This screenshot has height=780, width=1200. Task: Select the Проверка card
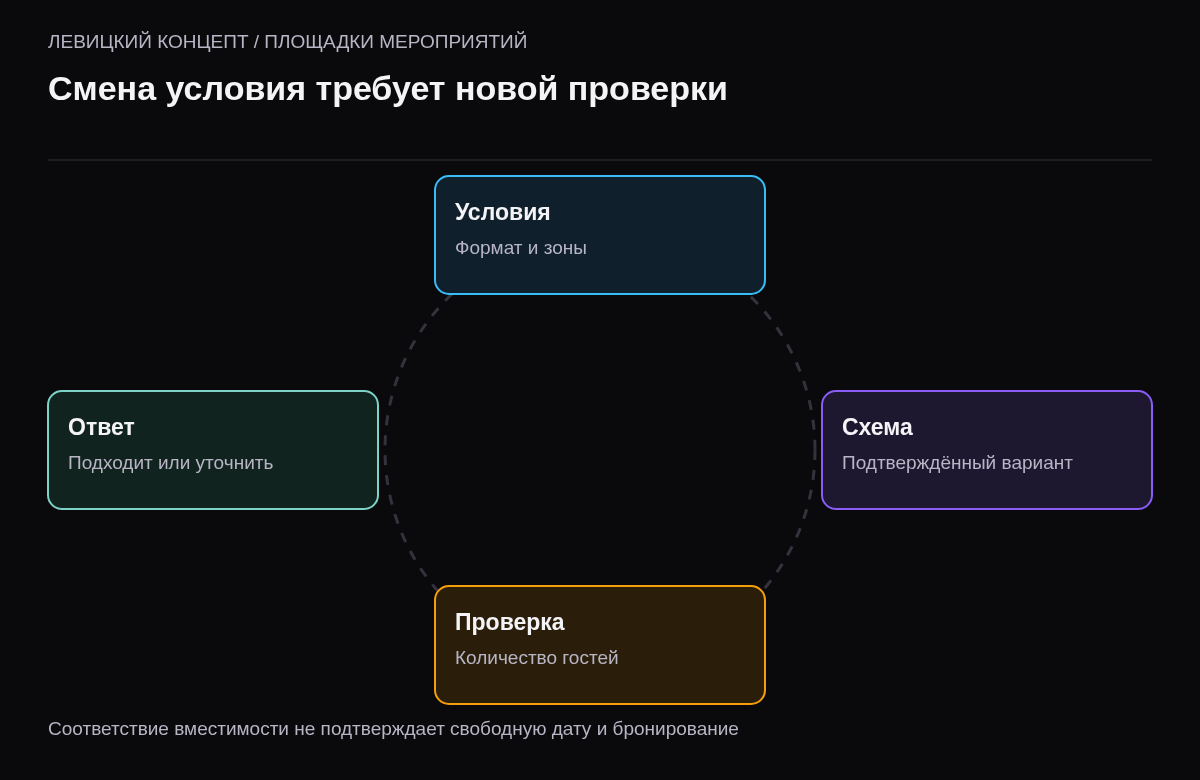coord(600,645)
